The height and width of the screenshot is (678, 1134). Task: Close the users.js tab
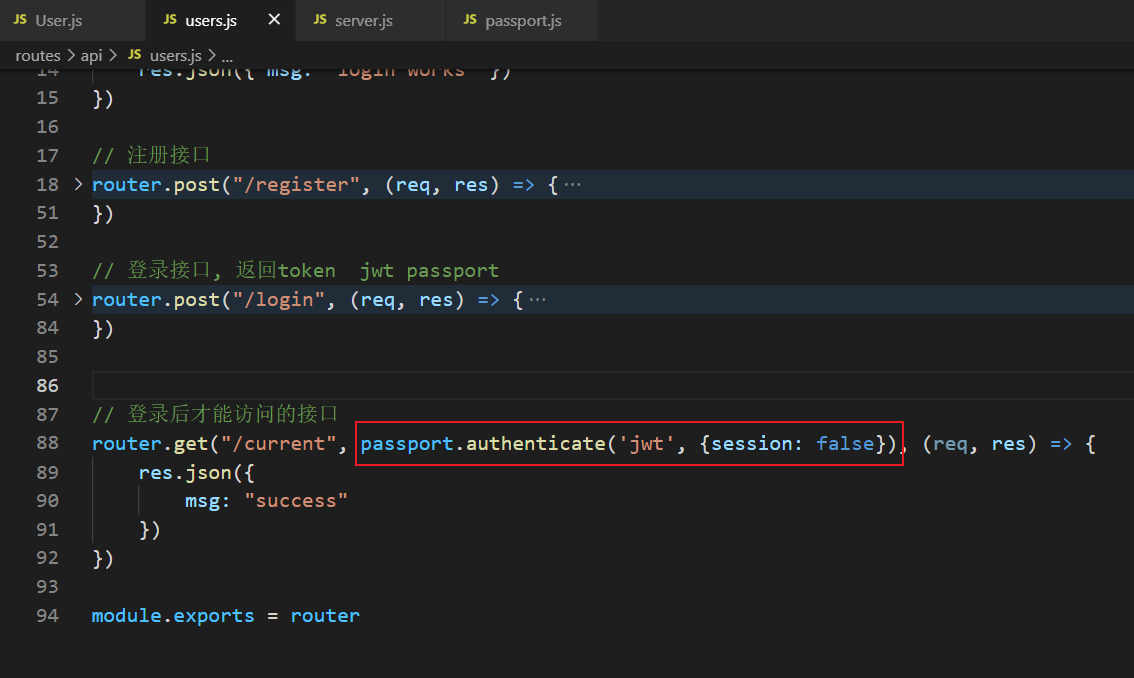tap(274, 20)
